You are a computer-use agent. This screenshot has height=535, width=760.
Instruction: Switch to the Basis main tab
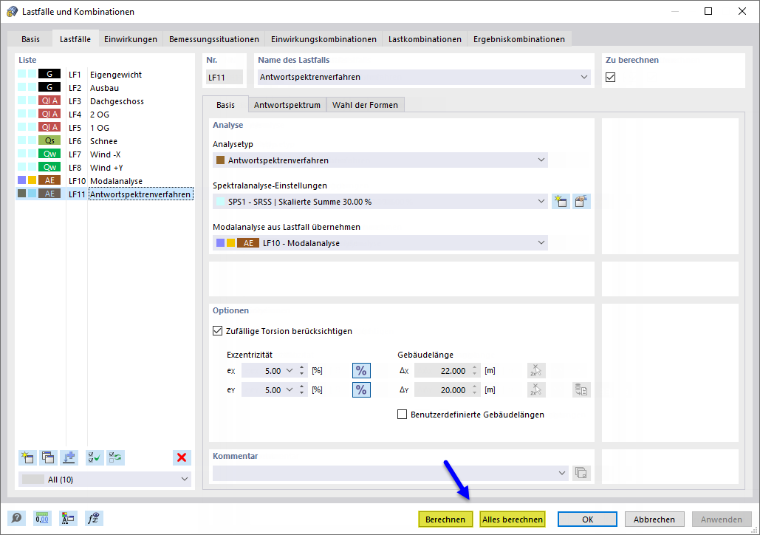coord(31,39)
